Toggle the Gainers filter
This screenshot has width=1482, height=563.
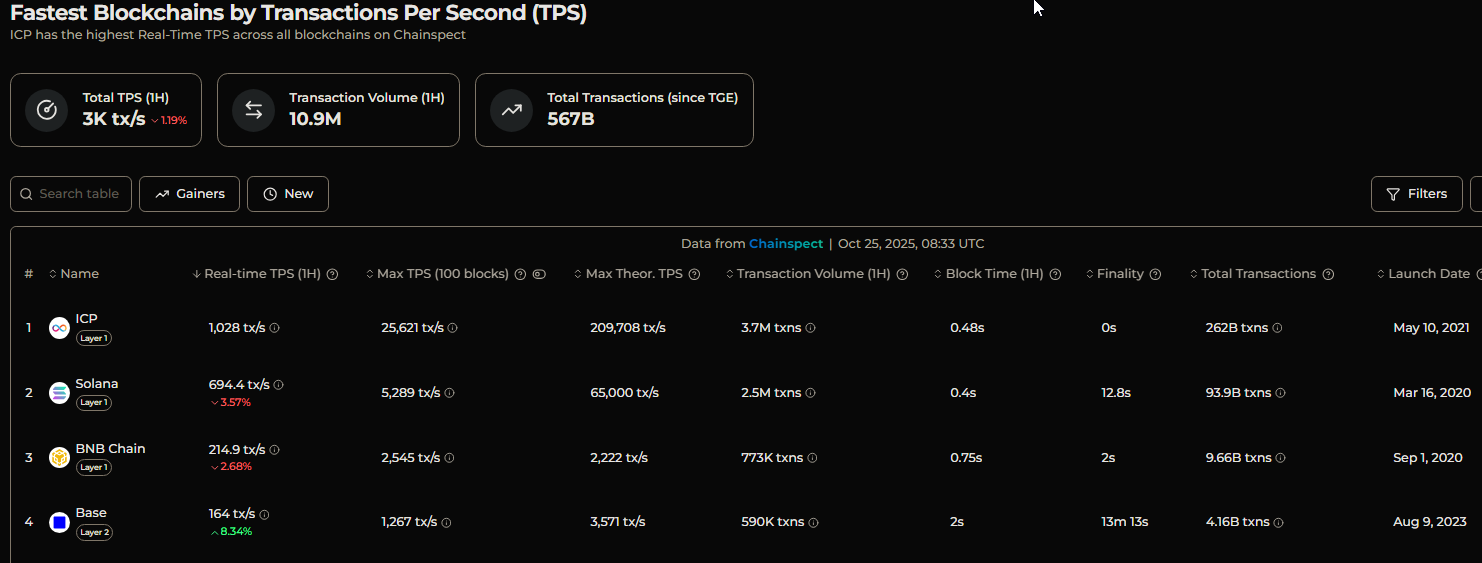pos(189,194)
